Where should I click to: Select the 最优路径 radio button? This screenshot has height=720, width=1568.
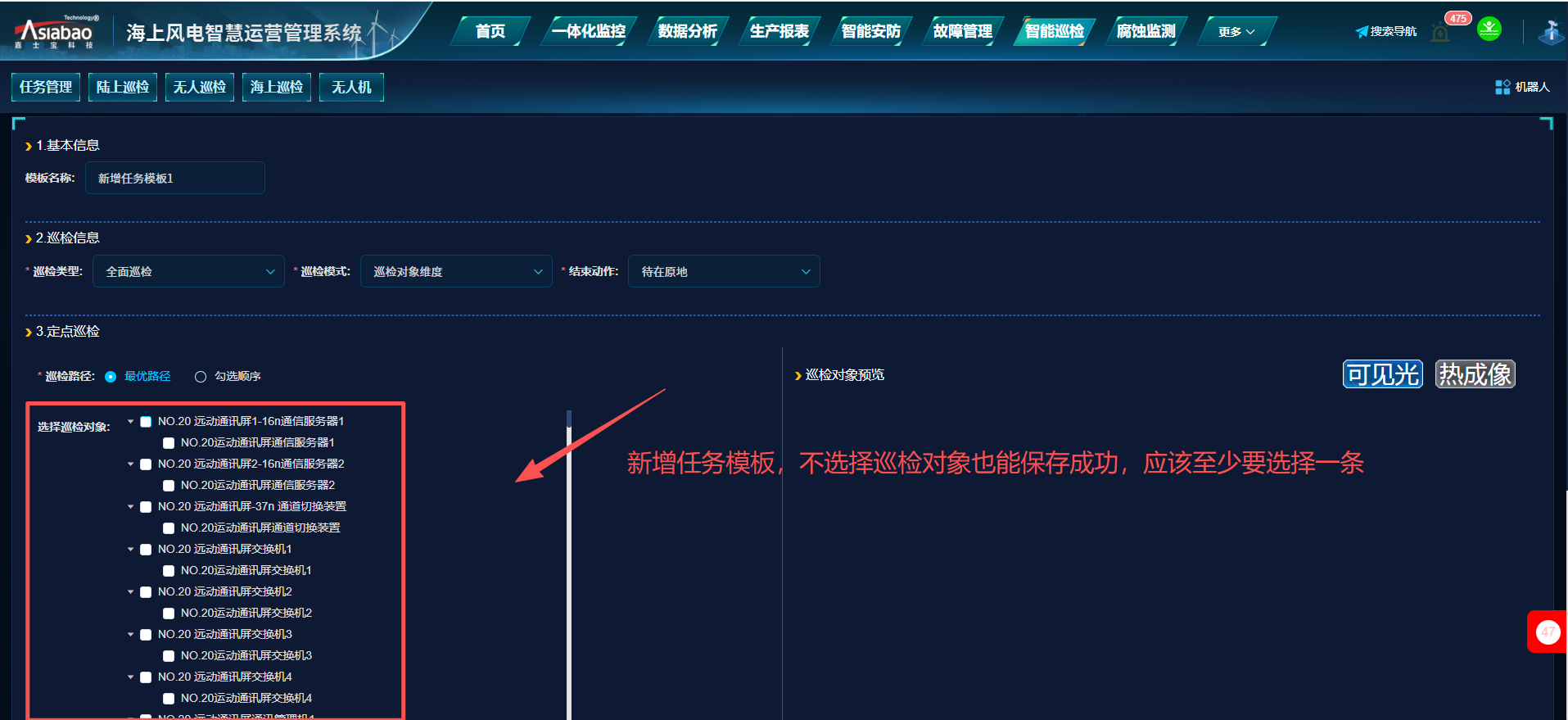111,377
